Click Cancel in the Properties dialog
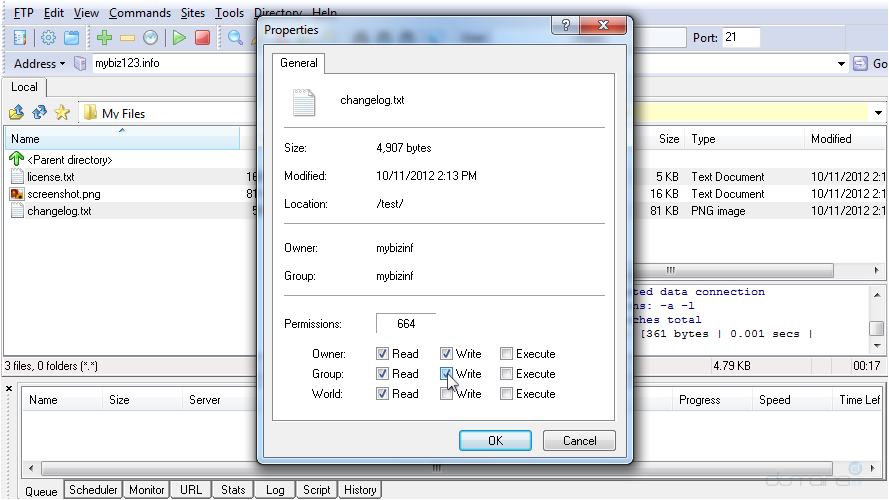This screenshot has width=889, height=500. tap(579, 440)
